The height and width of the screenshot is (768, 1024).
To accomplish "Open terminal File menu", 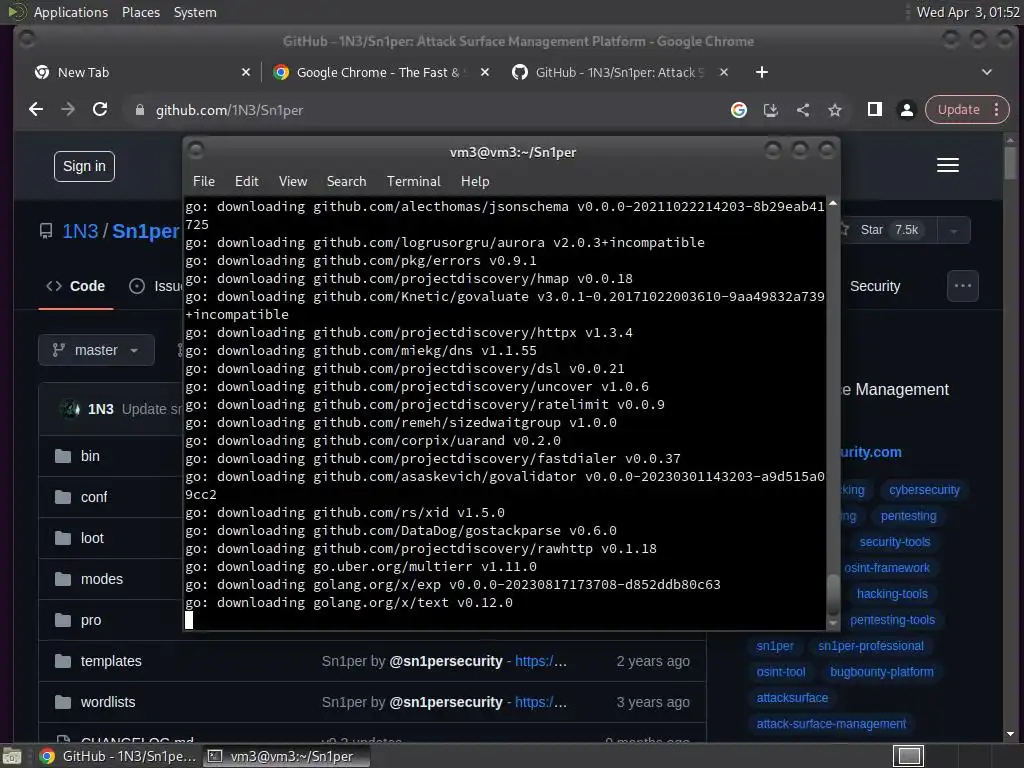I will pyautogui.click(x=204, y=182).
